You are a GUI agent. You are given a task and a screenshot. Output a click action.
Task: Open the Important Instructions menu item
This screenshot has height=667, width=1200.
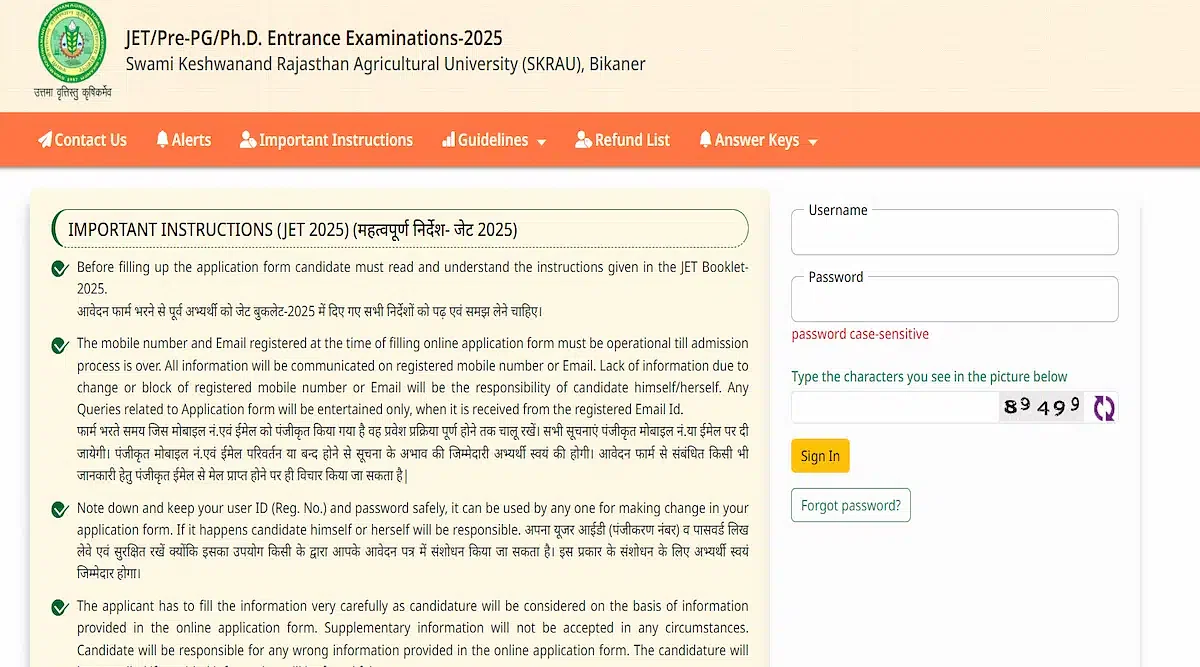[x=326, y=140]
